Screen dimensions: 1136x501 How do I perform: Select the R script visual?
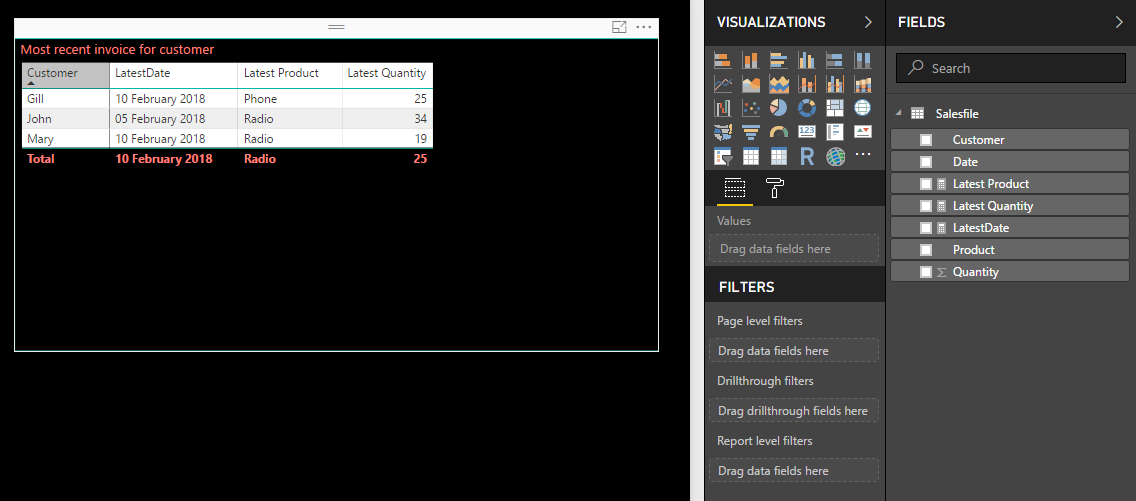click(x=806, y=156)
